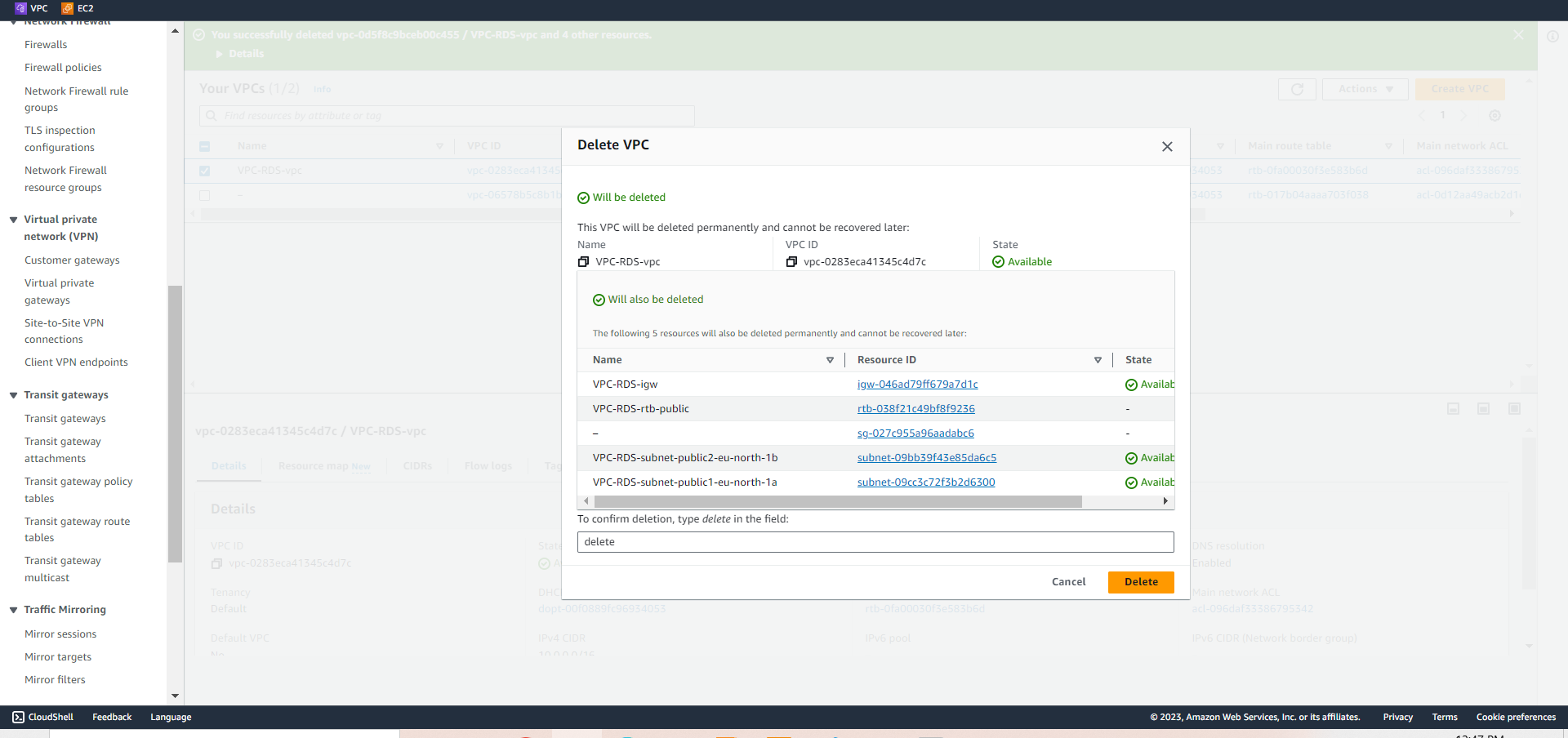Collapse Traffic Mirroring section
Viewport: 1568px width, 738px height.
[x=13, y=610]
